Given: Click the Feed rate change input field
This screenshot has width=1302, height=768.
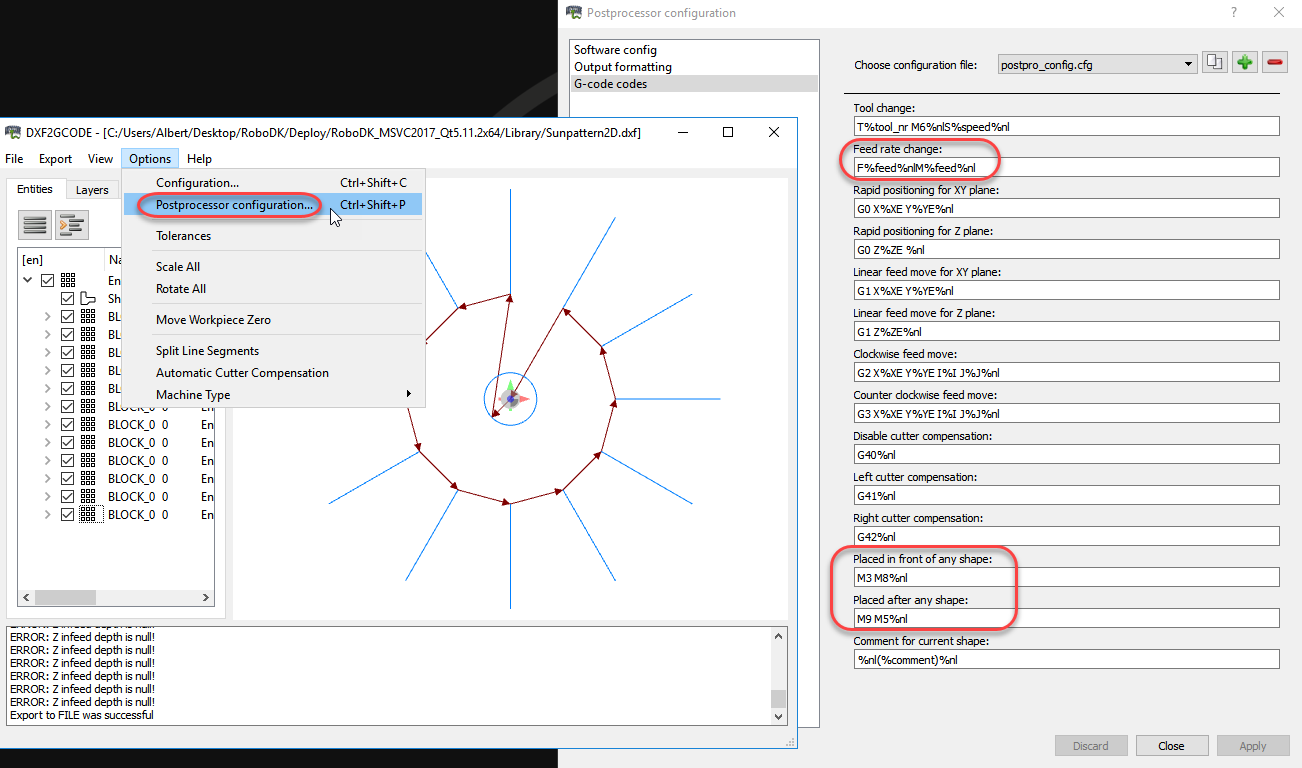Looking at the screenshot, I should 1065,167.
